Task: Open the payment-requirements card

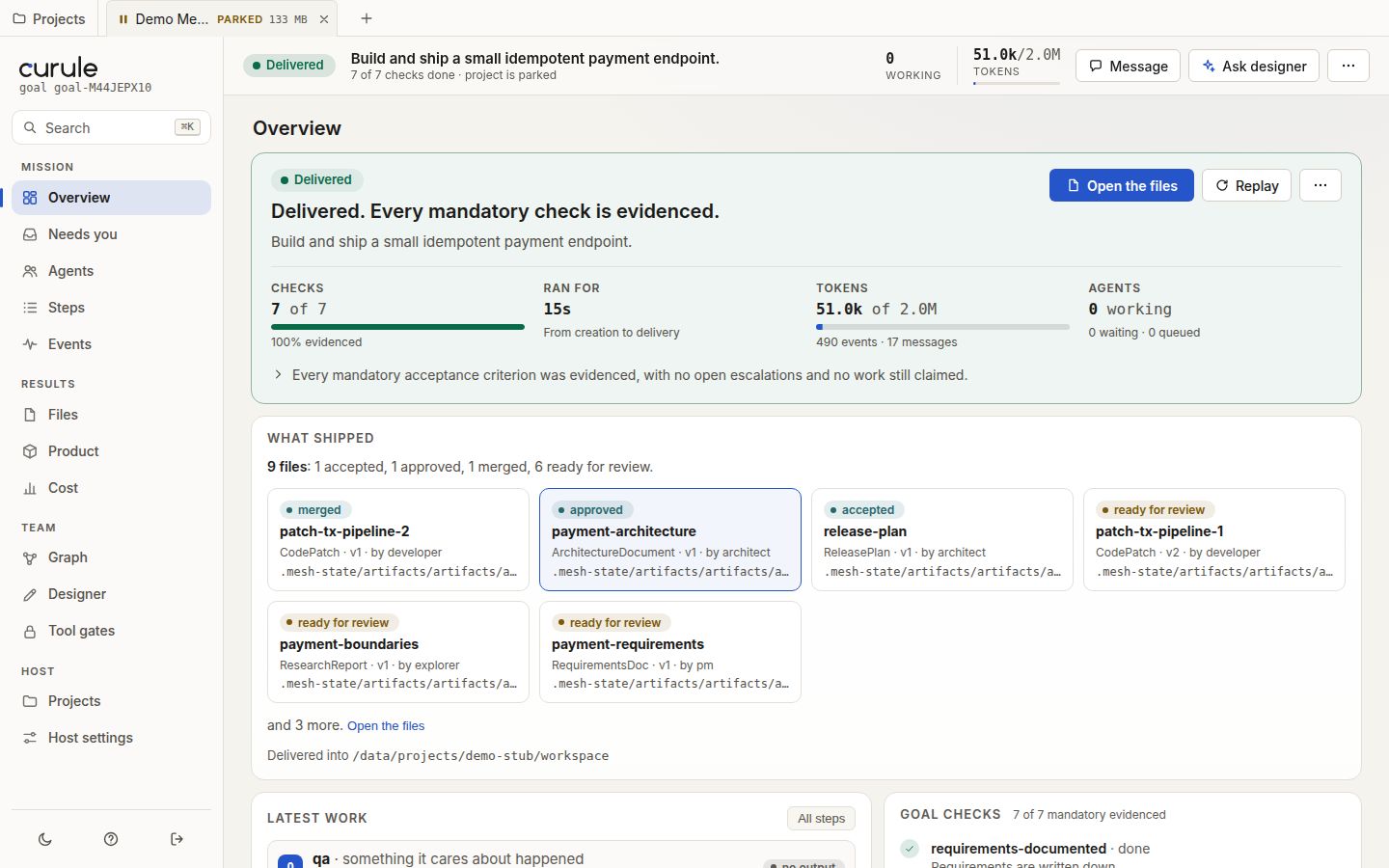Action: pyautogui.click(x=670, y=652)
